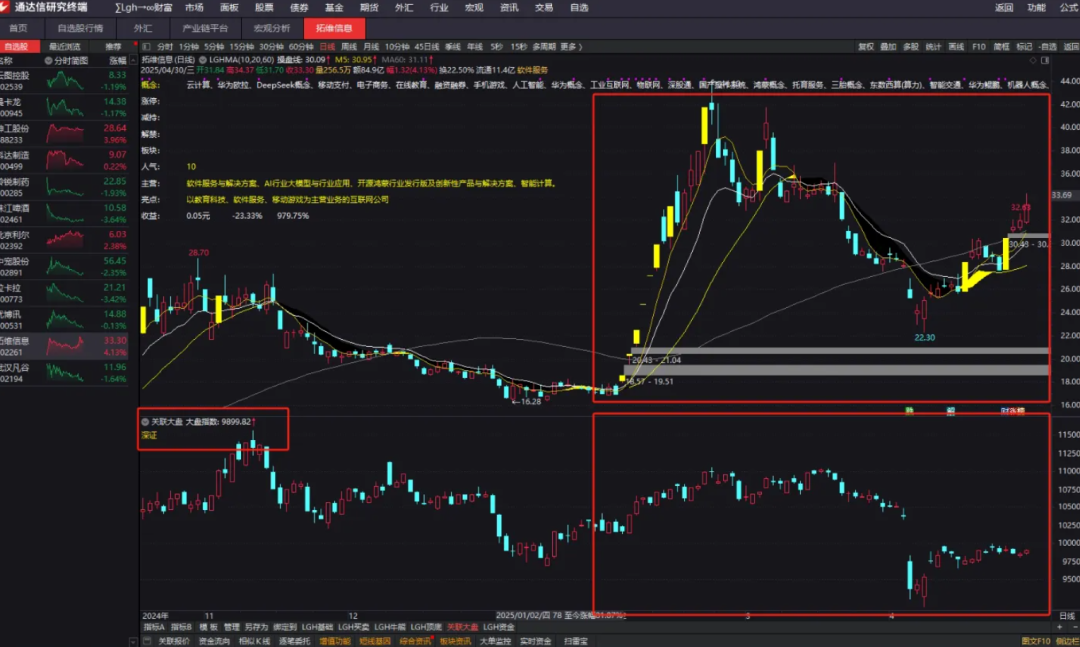Image resolution: width=1080 pixels, height=647 pixels.
Task: Click the small window icon before 关联报价
Action: tap(147, 641)
